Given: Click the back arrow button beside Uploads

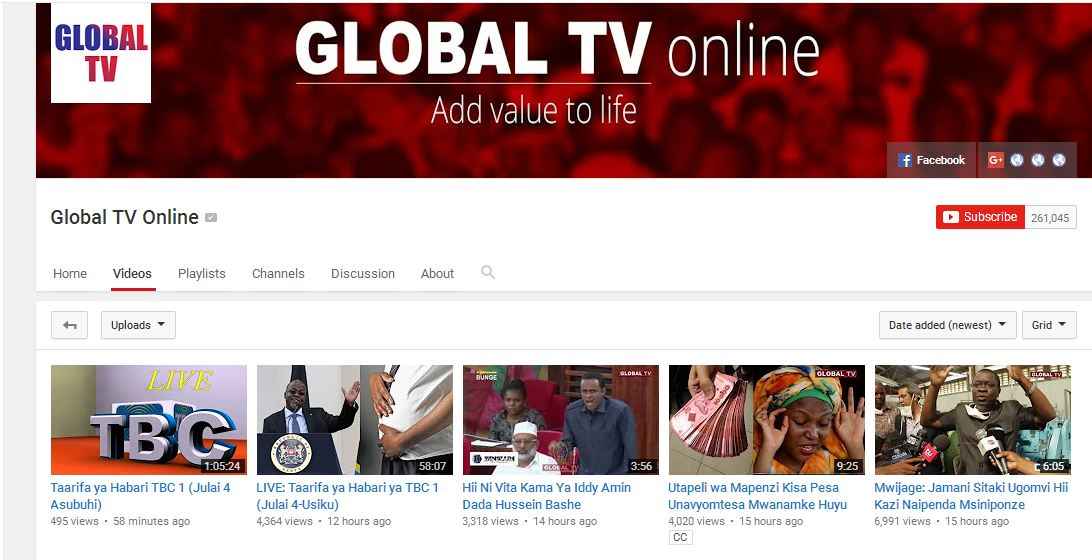Looking at the screenshot, I should (70, 325).
